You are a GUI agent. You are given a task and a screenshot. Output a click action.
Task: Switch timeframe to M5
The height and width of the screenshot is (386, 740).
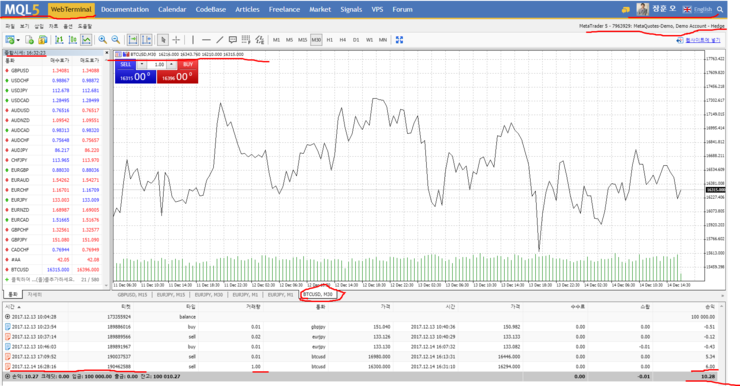point(289,40)
